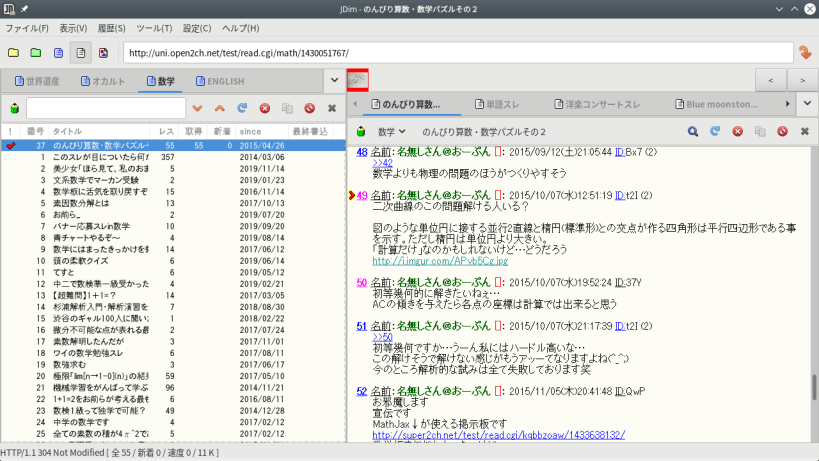
Task: Click the copy icon in thread toolbar
Action: click(x=760, y=132)
